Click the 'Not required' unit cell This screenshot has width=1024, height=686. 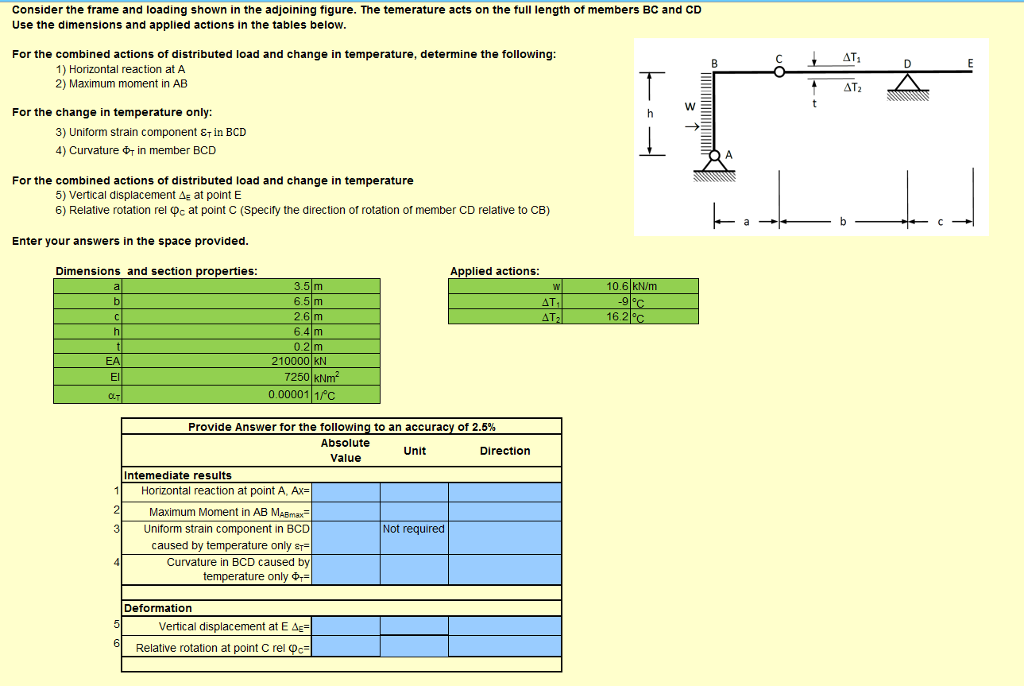coord(414,529)
